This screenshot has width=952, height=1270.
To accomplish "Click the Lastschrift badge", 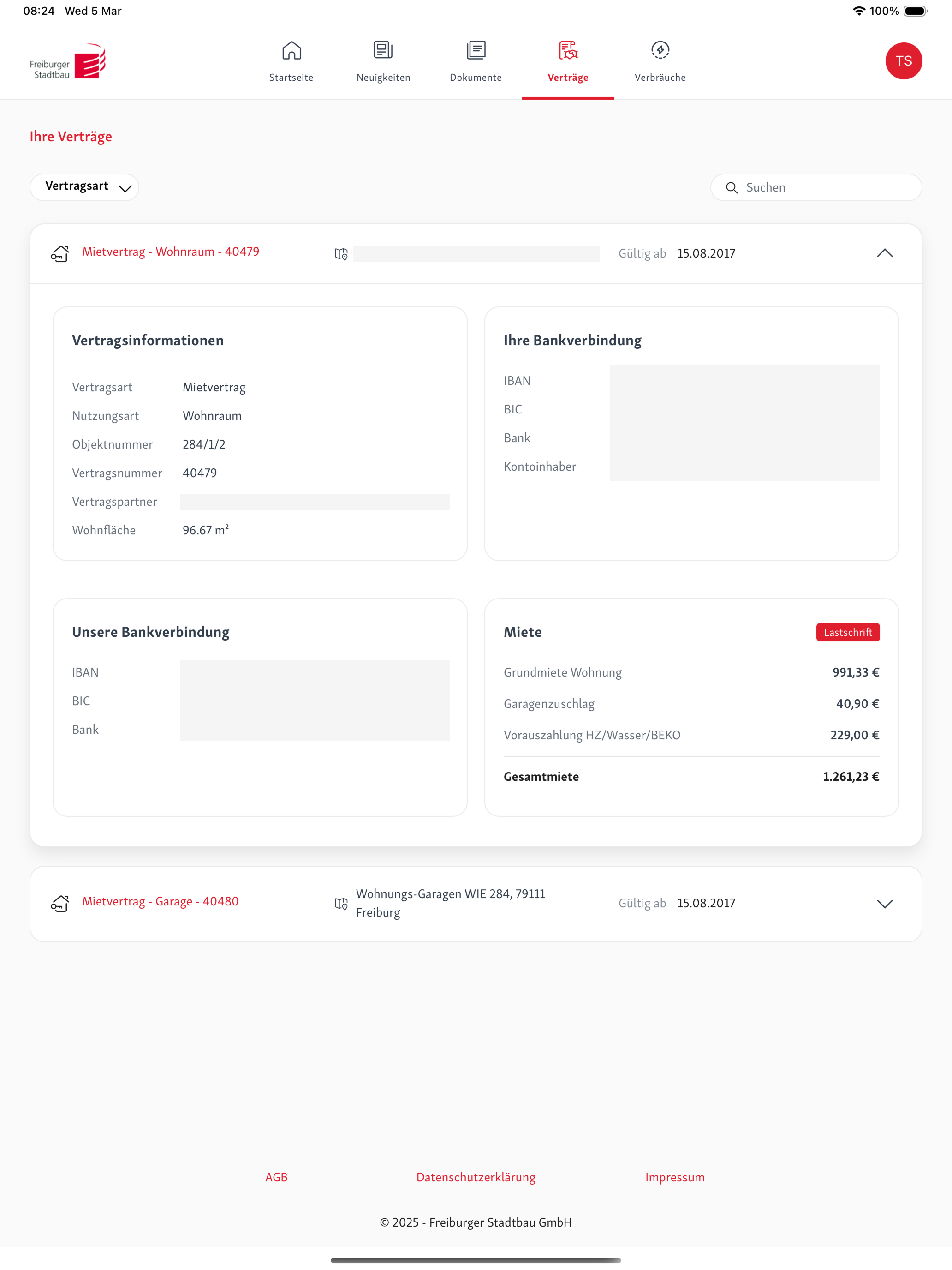I will (848, 632).
